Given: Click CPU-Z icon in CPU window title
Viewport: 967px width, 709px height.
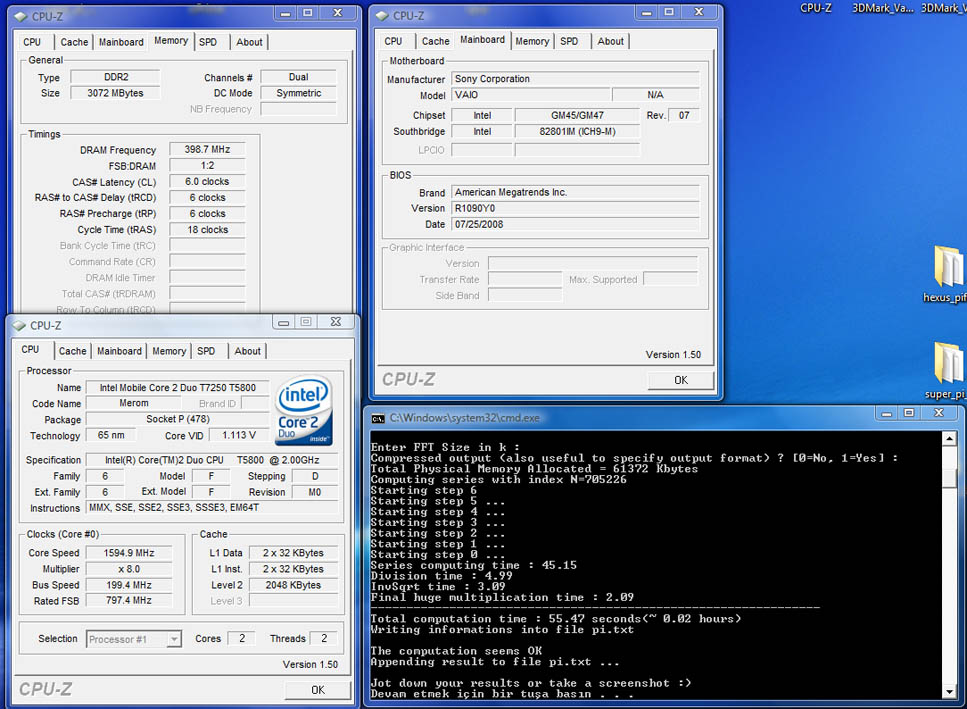Looking at the screenshot, I should (19, 325).
